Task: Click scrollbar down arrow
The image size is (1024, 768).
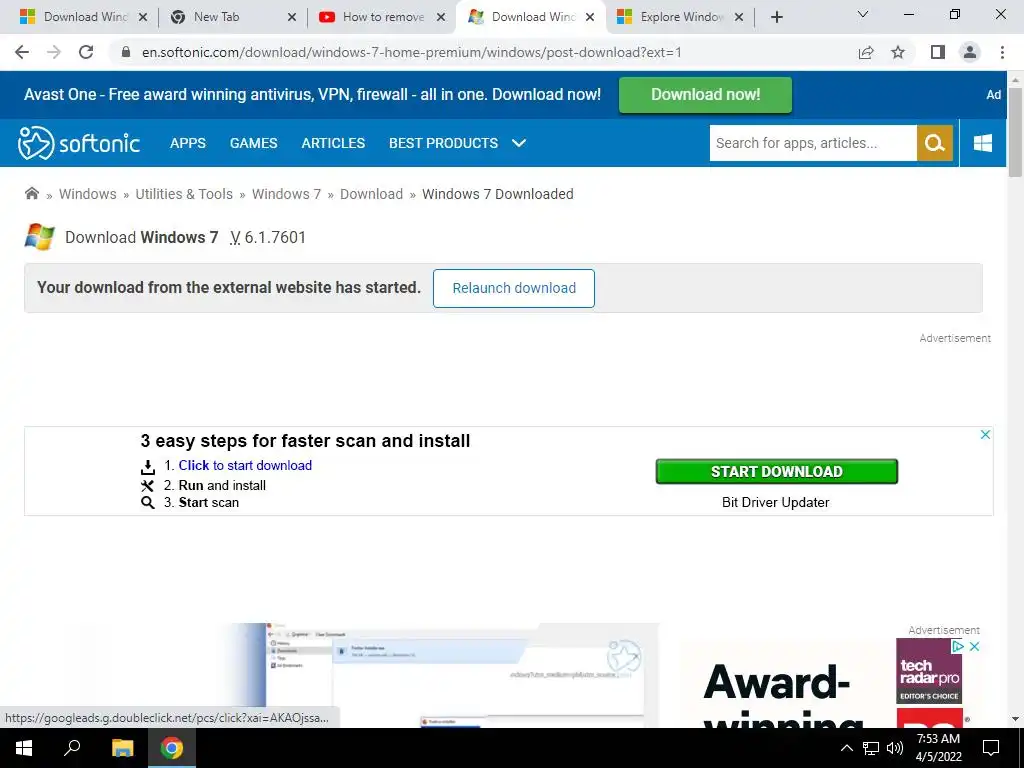Action: [1015, 720]
